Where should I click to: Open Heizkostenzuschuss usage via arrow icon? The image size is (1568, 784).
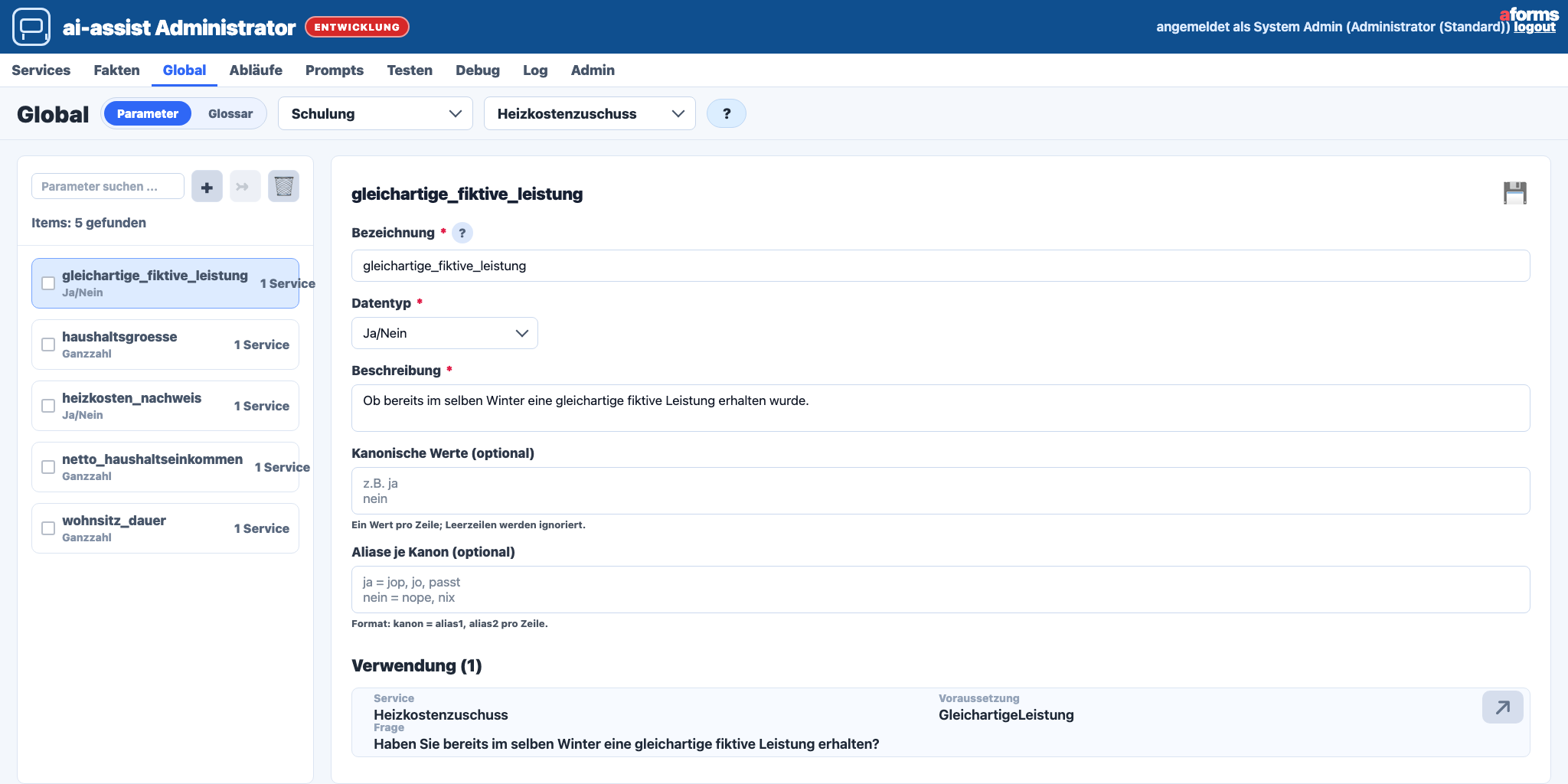(x=1503, y=707)
